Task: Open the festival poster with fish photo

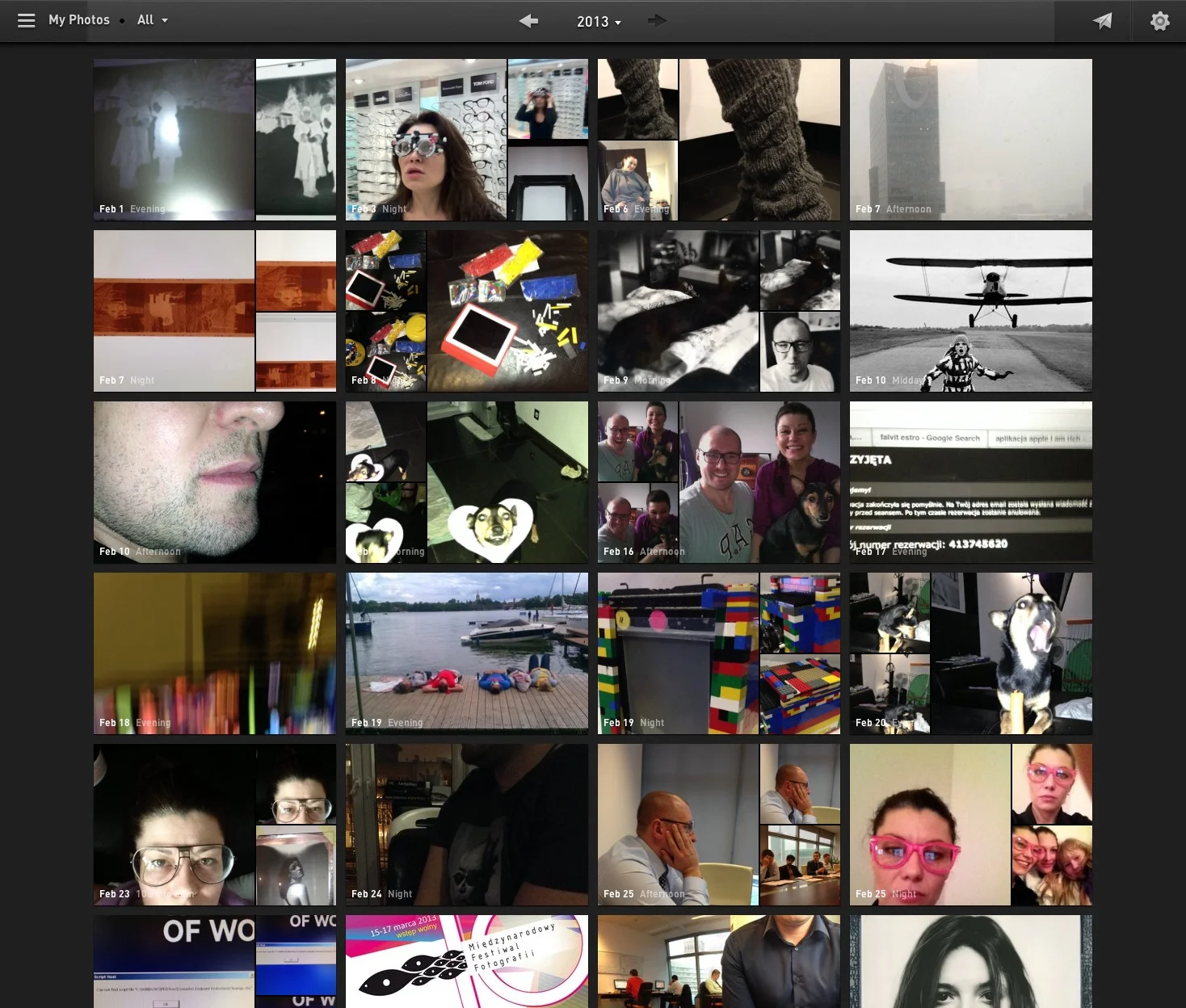Action: (467, 961)
